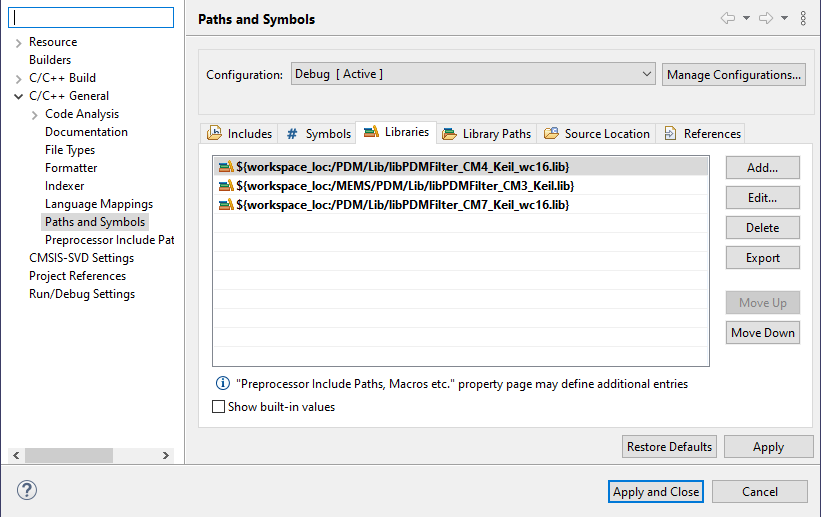Select Language Mappings in the tree

(99, 204)
